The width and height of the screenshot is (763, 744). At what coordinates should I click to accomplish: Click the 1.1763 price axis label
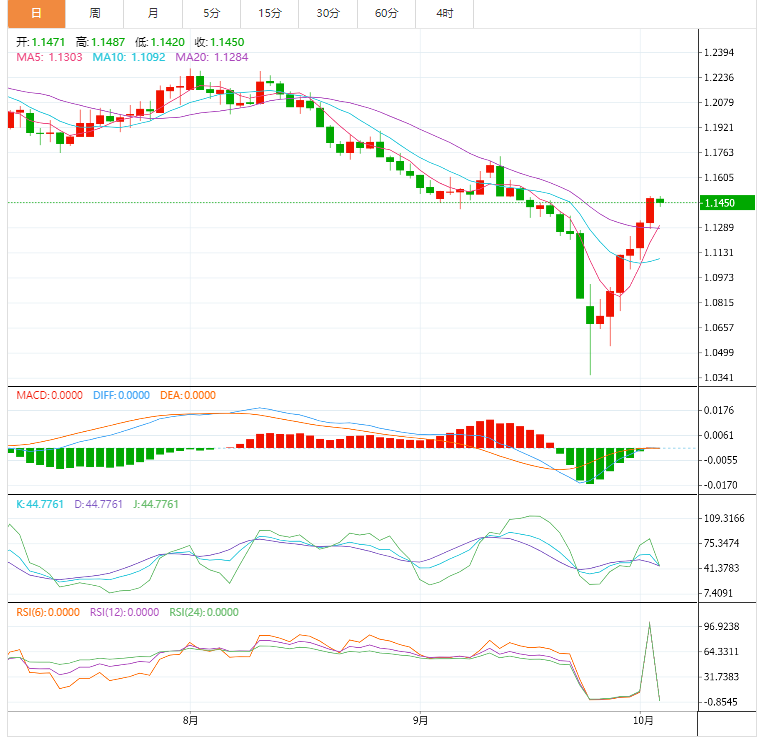point(719,153)
